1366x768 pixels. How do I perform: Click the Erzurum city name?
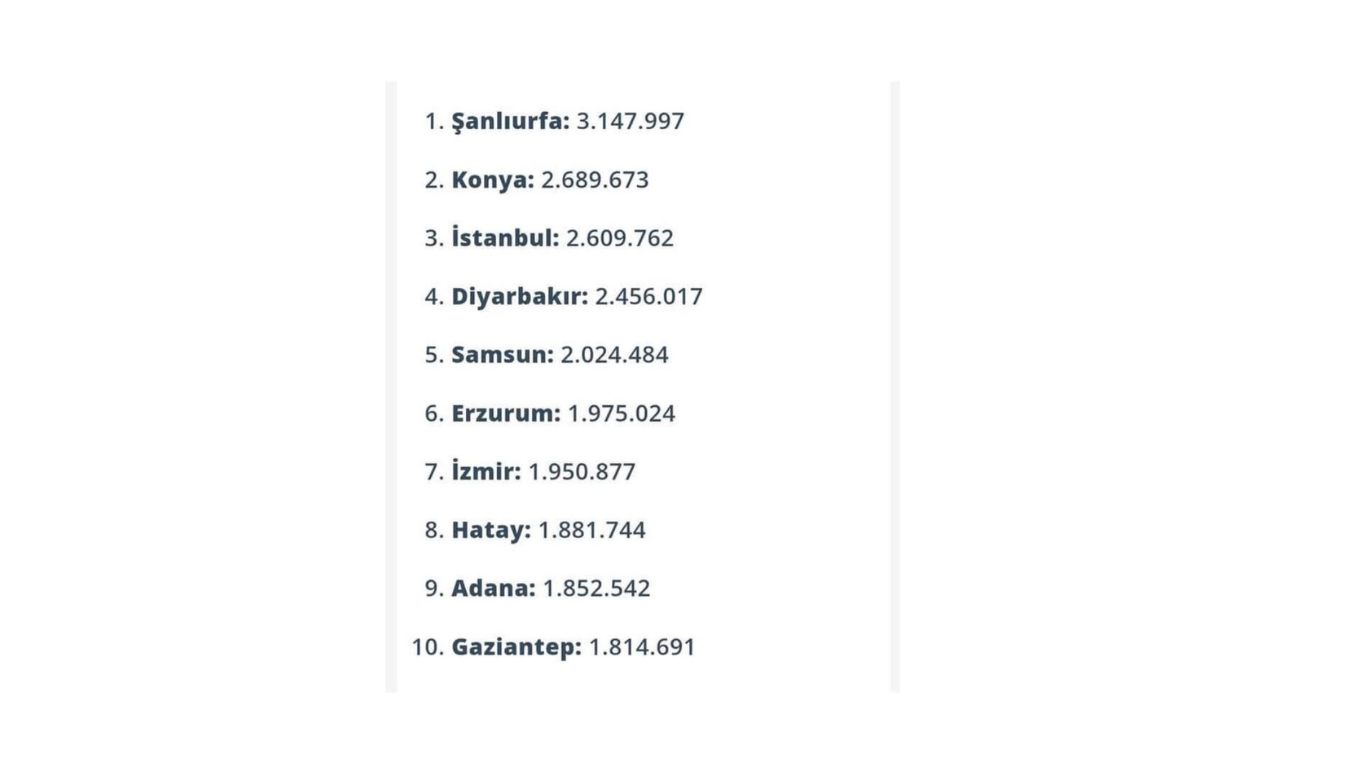505,414
